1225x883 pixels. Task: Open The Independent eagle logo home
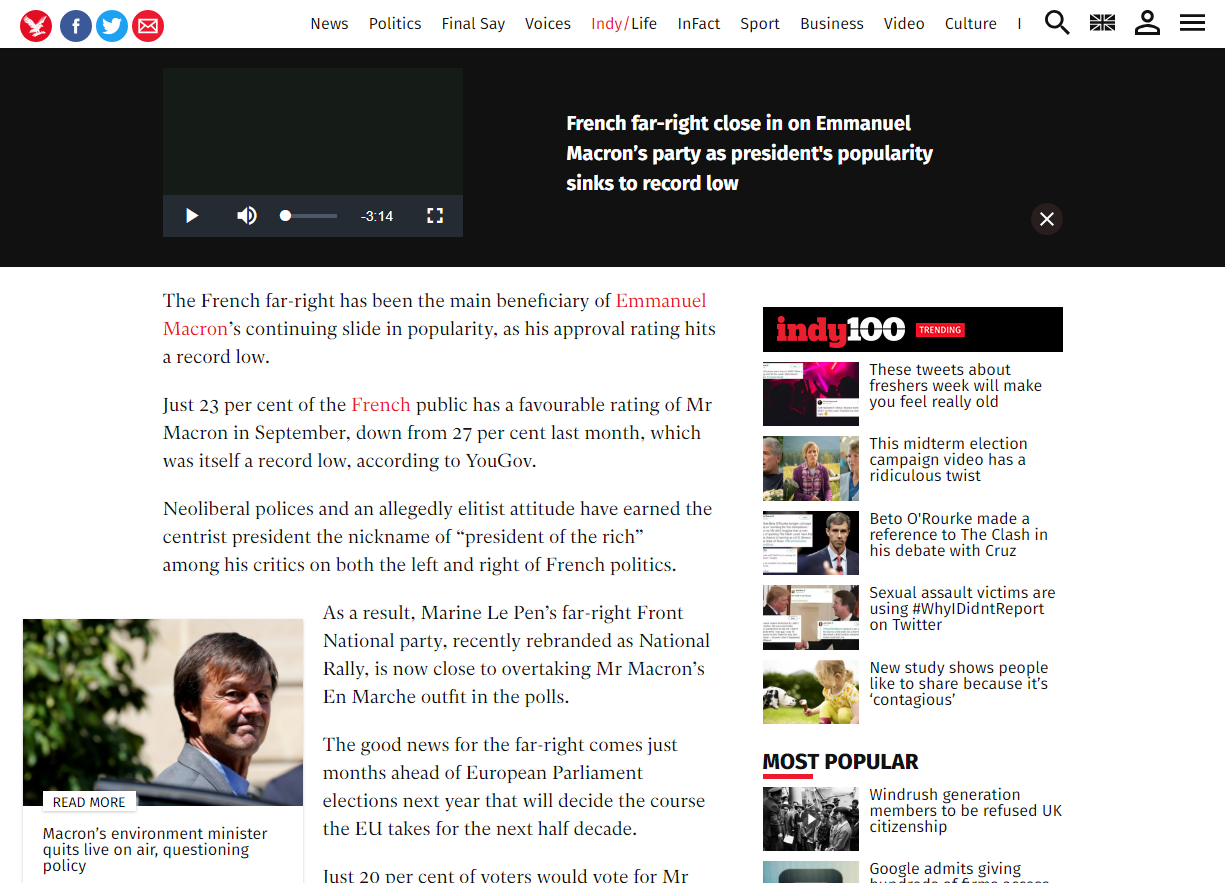coord(36,25)
